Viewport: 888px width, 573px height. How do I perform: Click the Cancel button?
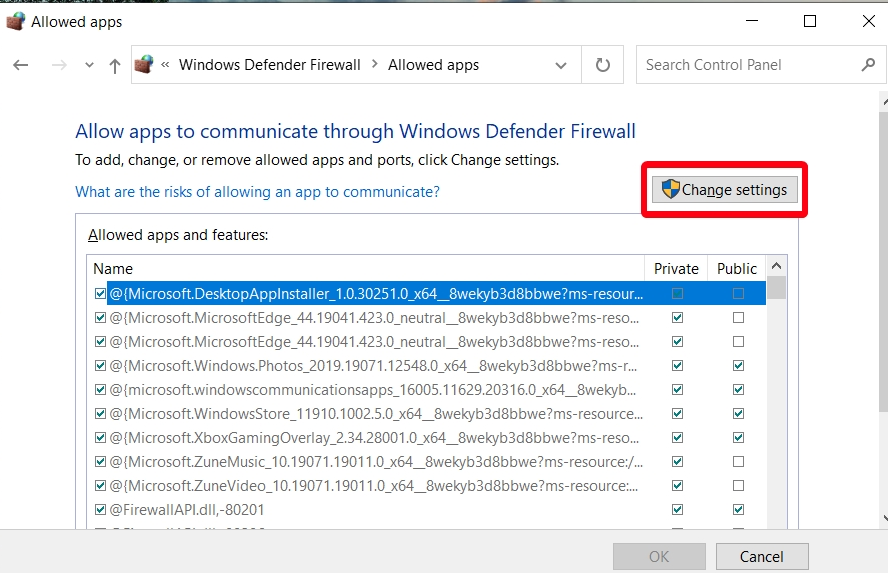[x=762, y=557]
